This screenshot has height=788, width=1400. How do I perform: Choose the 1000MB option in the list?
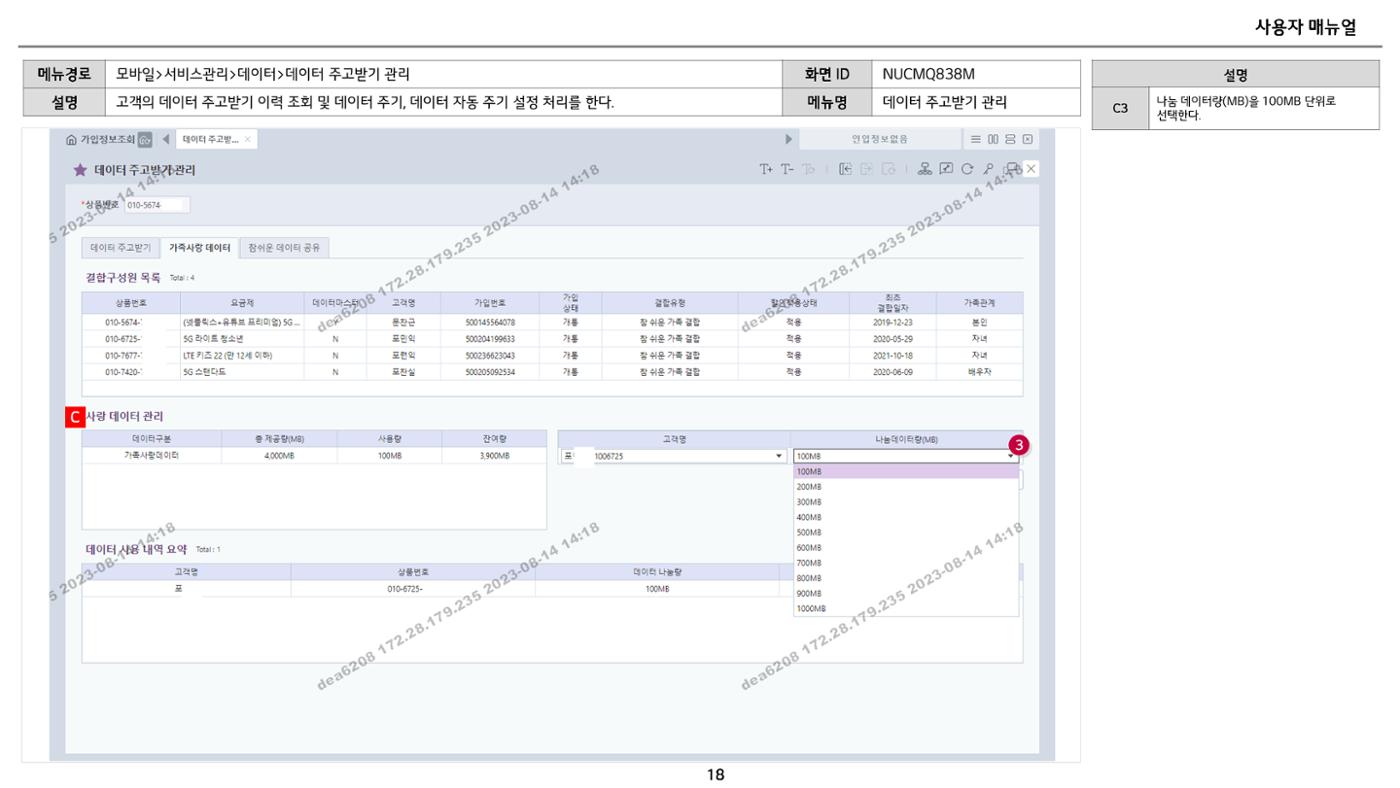tap(906, 608)
